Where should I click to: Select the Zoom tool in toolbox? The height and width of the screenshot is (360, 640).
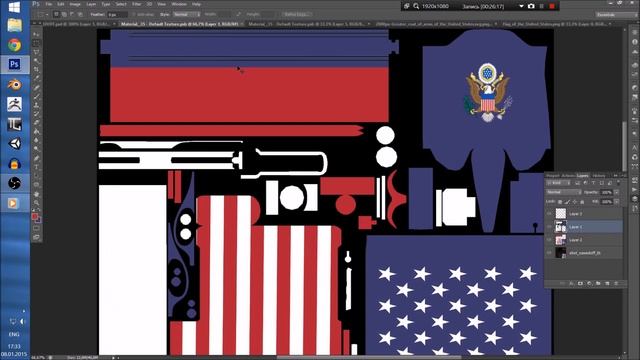tap(36, 203)
